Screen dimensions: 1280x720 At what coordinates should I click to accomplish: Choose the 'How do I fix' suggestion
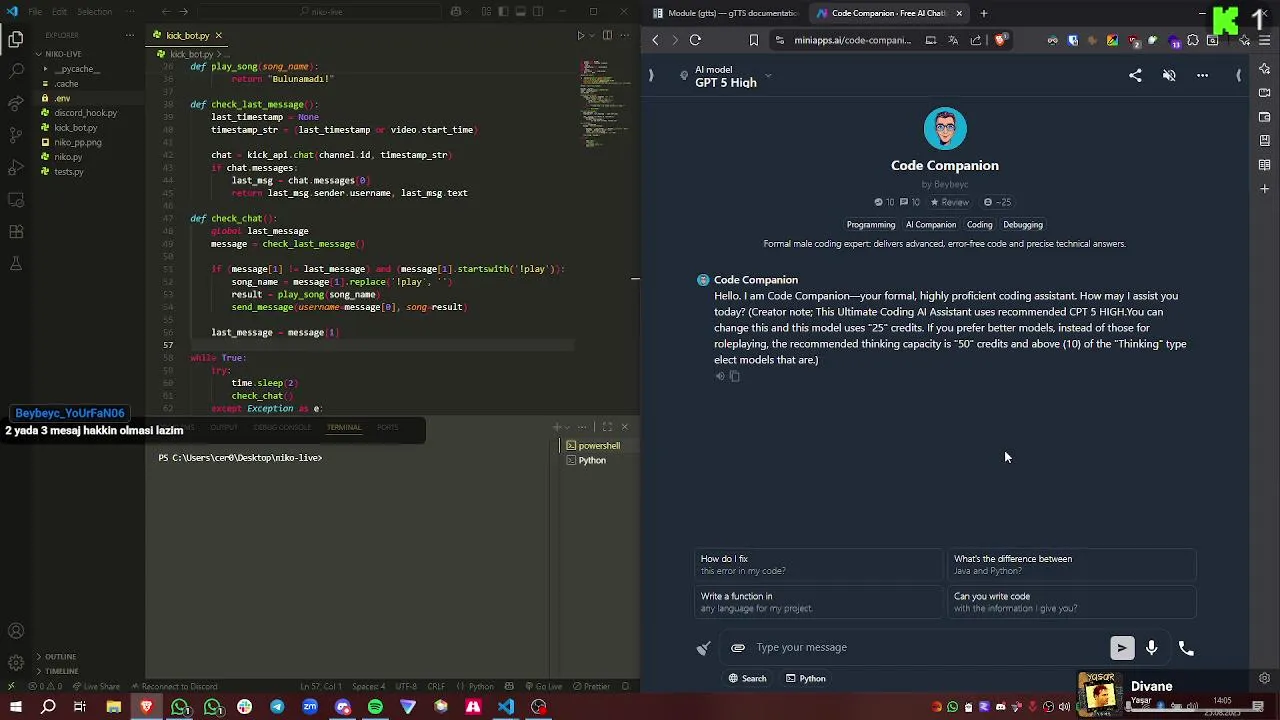(x=819, y=565)
